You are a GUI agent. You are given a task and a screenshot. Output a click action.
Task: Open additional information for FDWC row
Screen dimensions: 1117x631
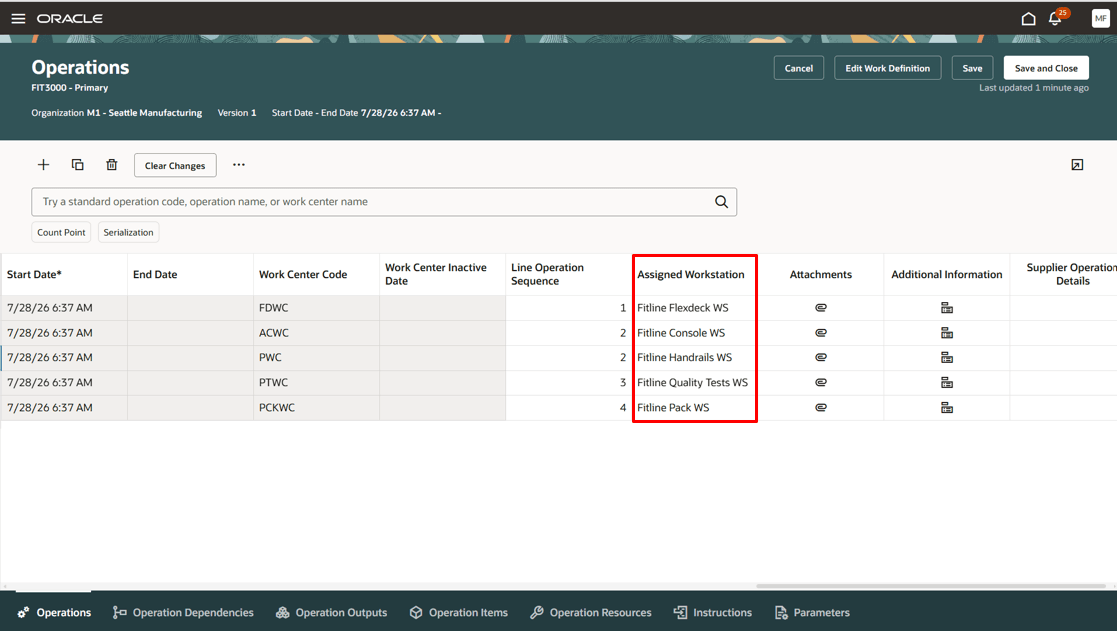(947, 308)
